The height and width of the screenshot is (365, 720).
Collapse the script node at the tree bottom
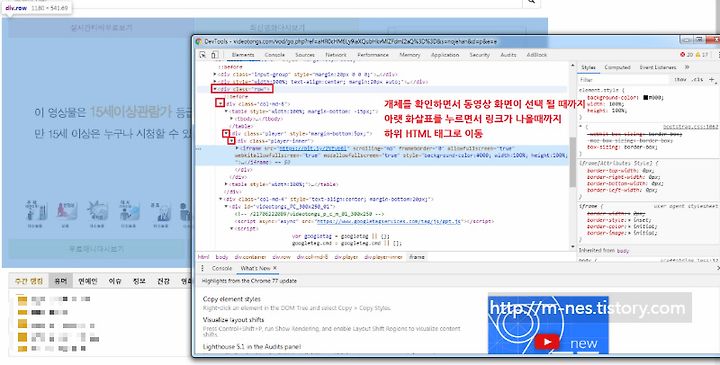coord(232,228)
